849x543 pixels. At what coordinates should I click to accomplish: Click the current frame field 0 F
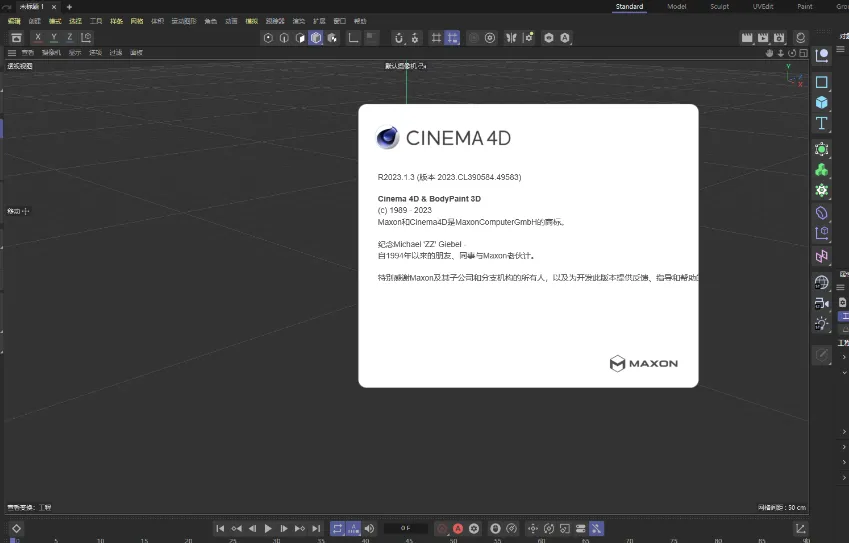click(406, 528)
